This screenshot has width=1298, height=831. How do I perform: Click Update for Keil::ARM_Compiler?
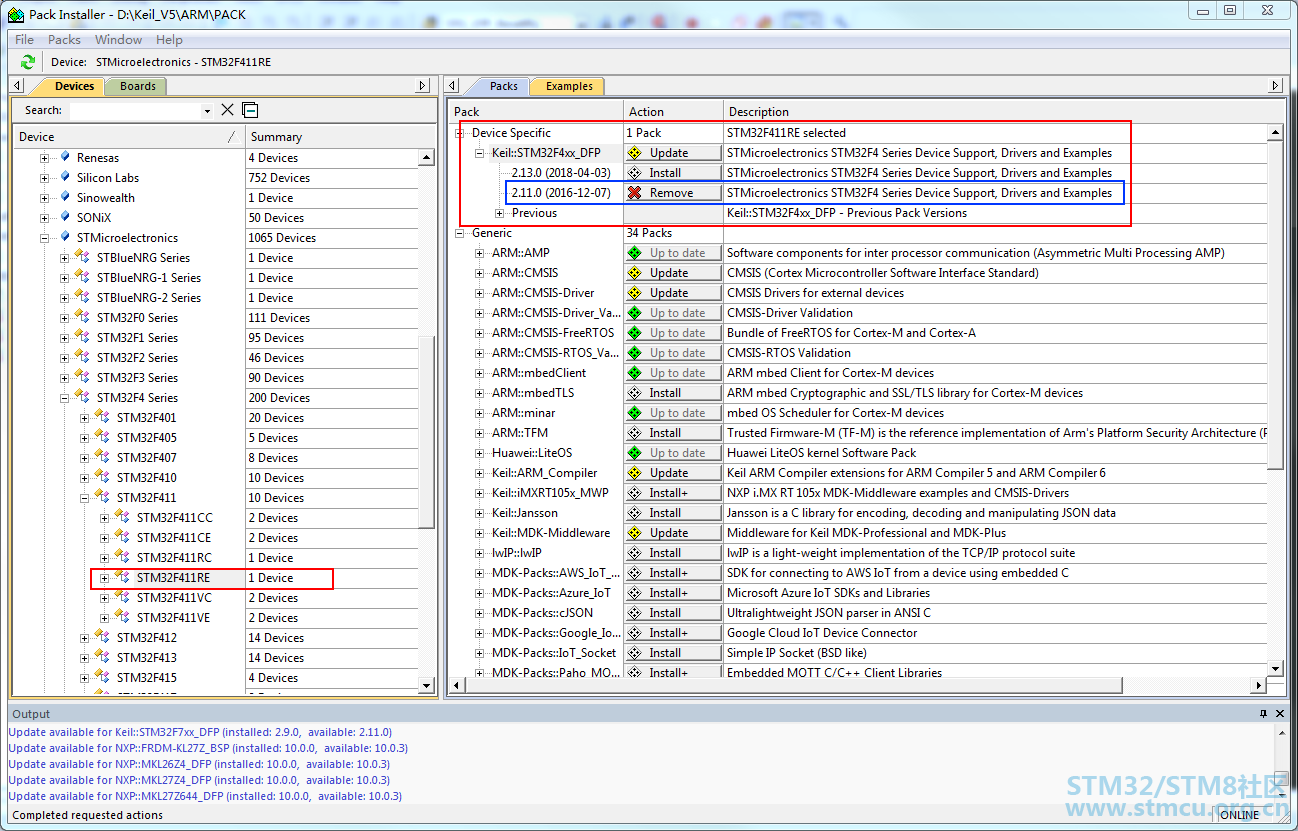tap(673, 473)
